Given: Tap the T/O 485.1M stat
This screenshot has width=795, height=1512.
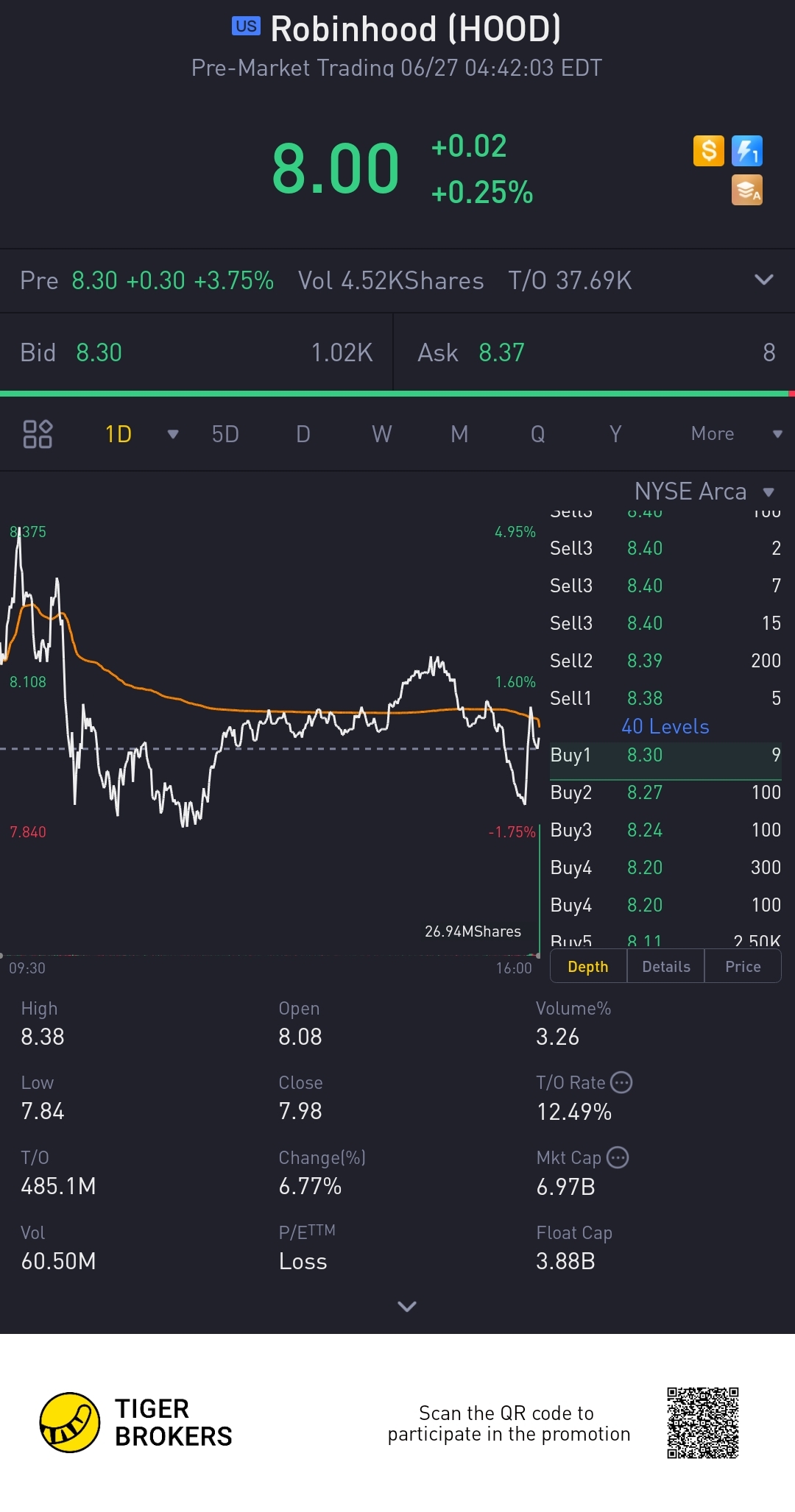Looking at the screenshot, I should coord(58,1173).
